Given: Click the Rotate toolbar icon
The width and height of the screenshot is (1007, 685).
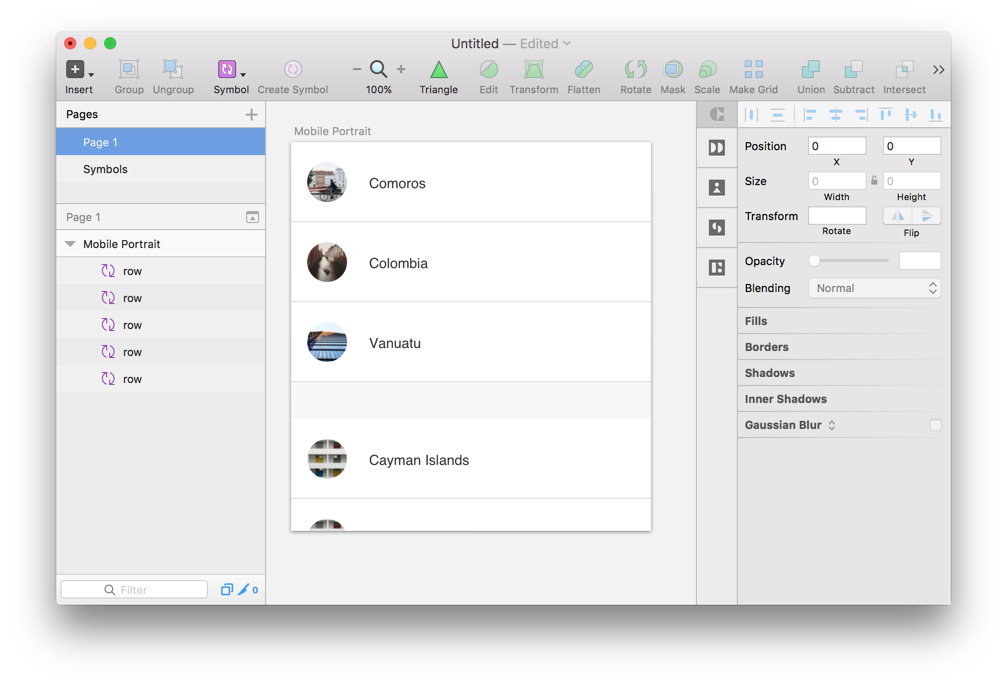Looking at the screenshot, I should coord(636,69).
